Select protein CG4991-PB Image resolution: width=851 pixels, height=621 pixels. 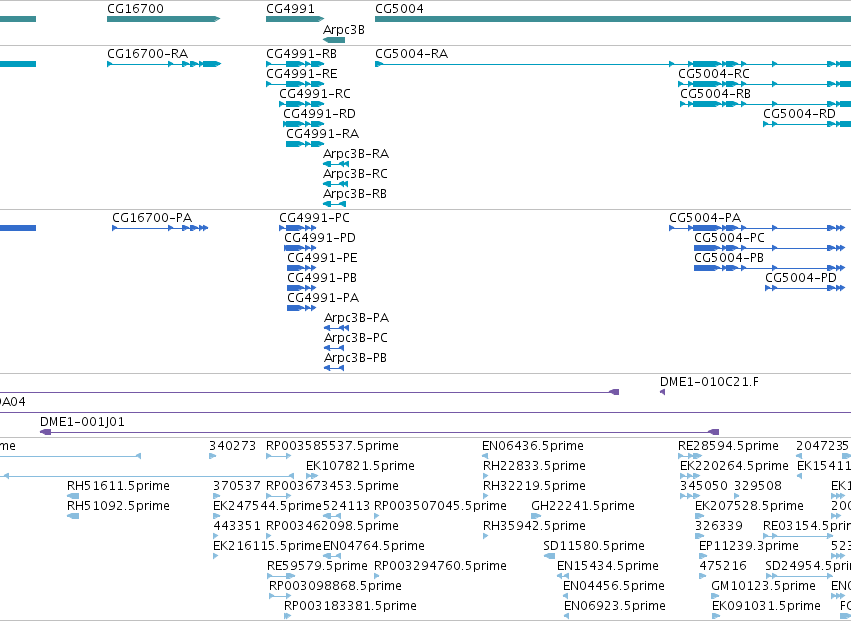(x=322, y=278)
